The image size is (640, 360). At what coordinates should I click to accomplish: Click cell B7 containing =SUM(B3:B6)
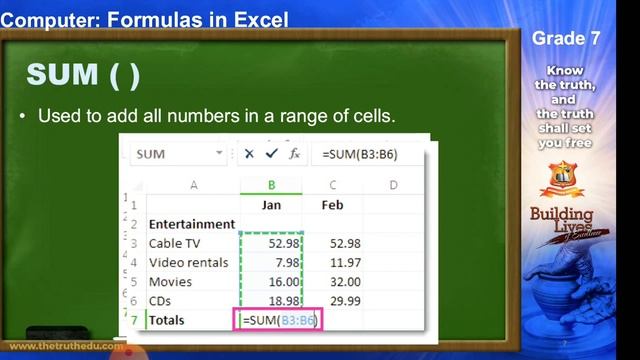[x=278, y=320]
